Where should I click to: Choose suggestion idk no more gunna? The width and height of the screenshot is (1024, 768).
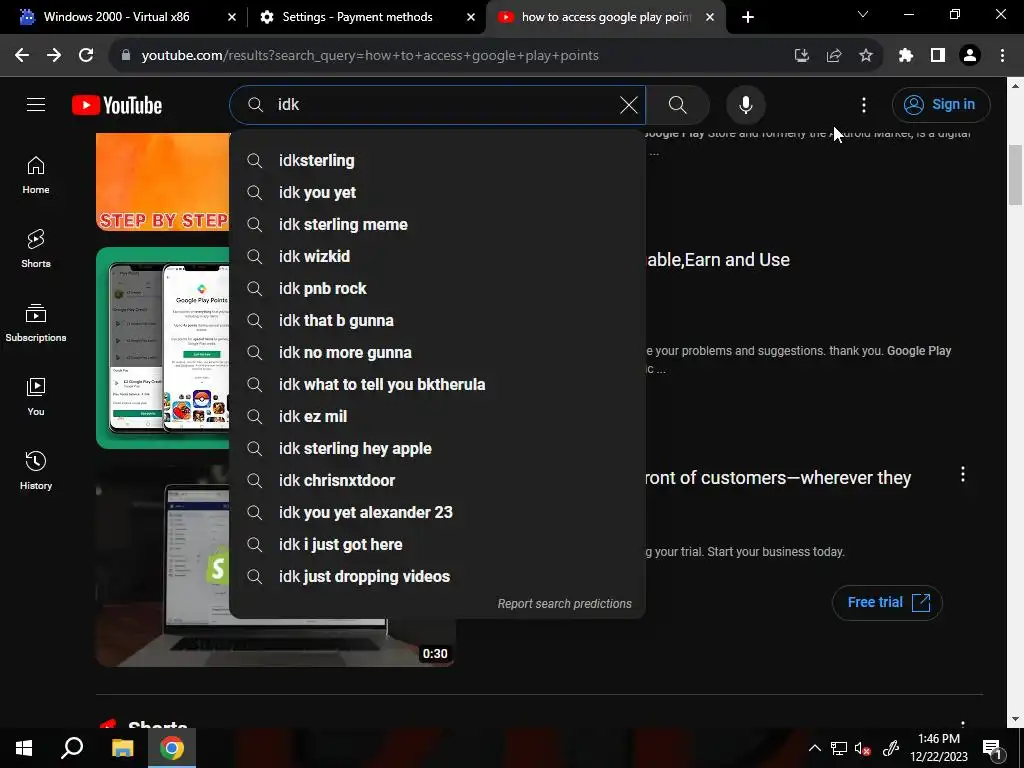pyautogui.click(x=438, y=353)
